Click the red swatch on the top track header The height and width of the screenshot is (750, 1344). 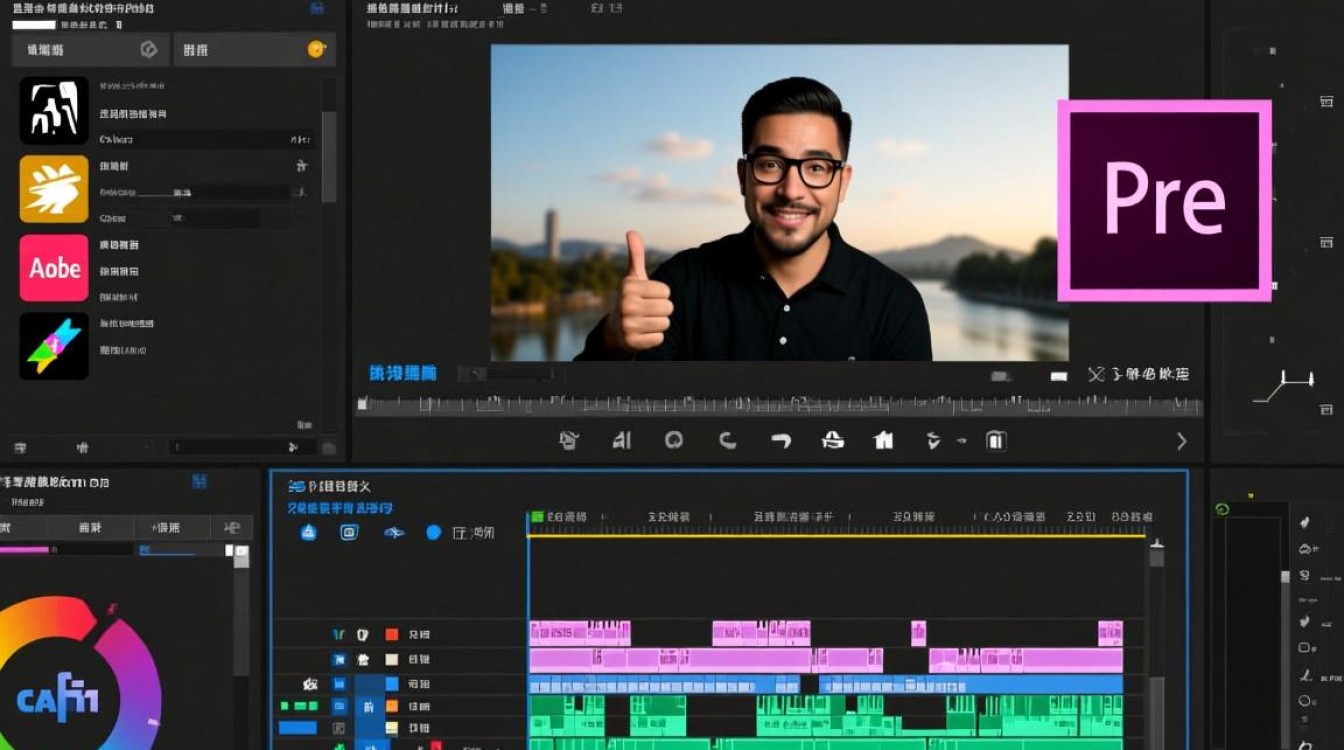[x=392, y=634]
